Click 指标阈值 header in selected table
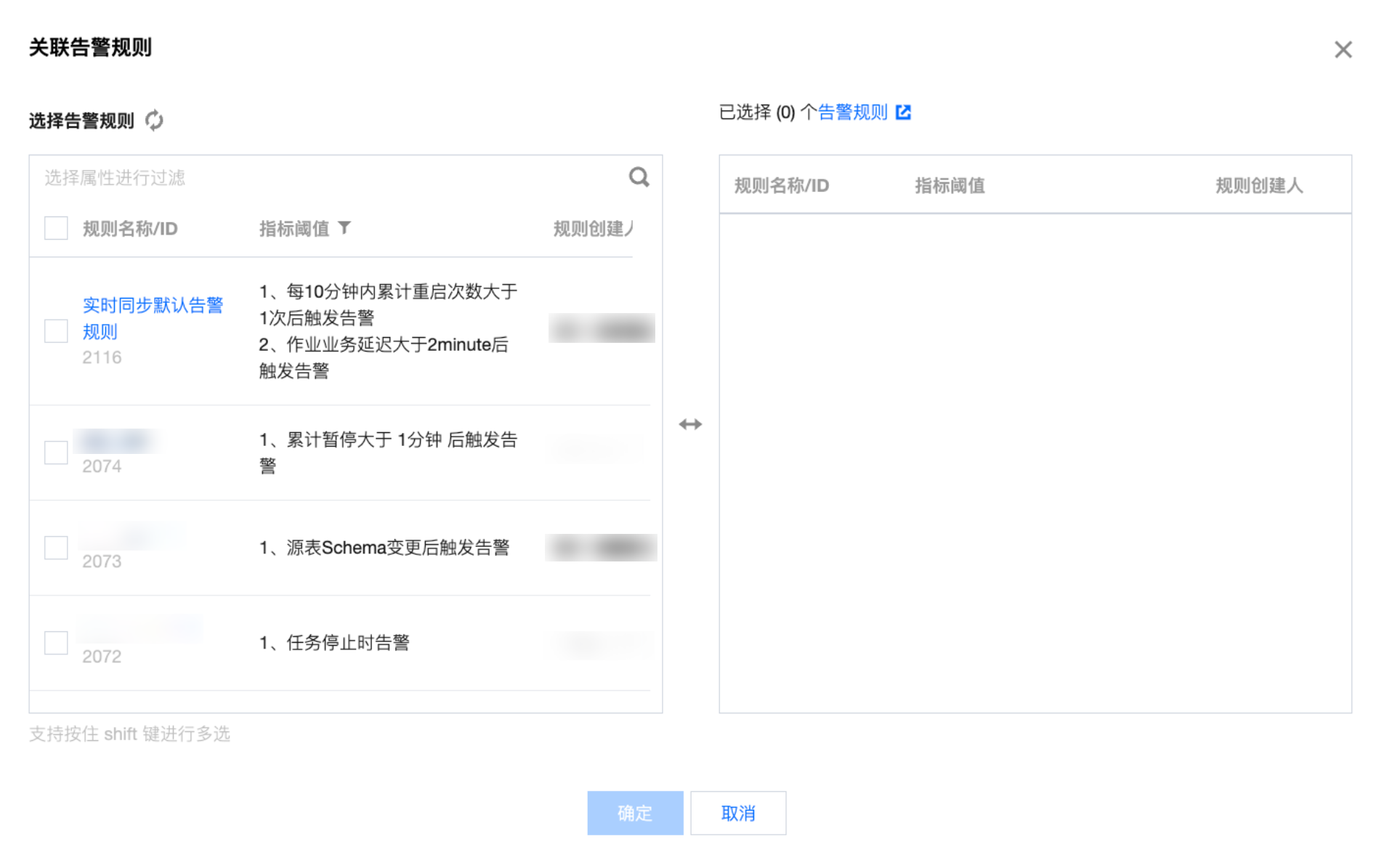 click(950, 185)
